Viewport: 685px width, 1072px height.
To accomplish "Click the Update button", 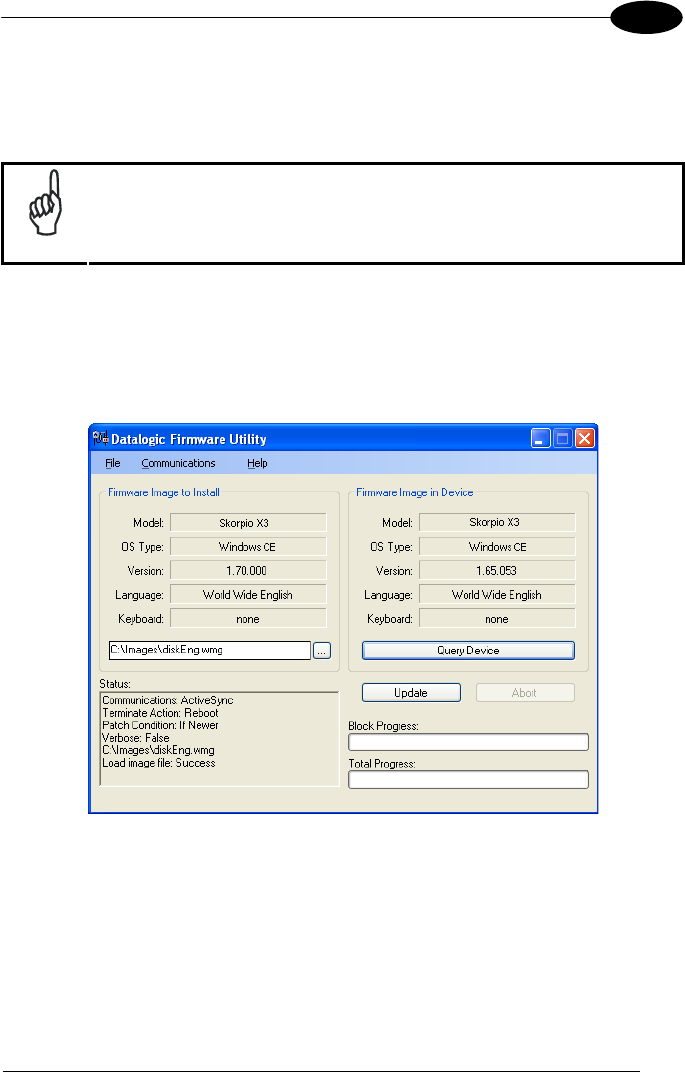I will coord(411,693).
